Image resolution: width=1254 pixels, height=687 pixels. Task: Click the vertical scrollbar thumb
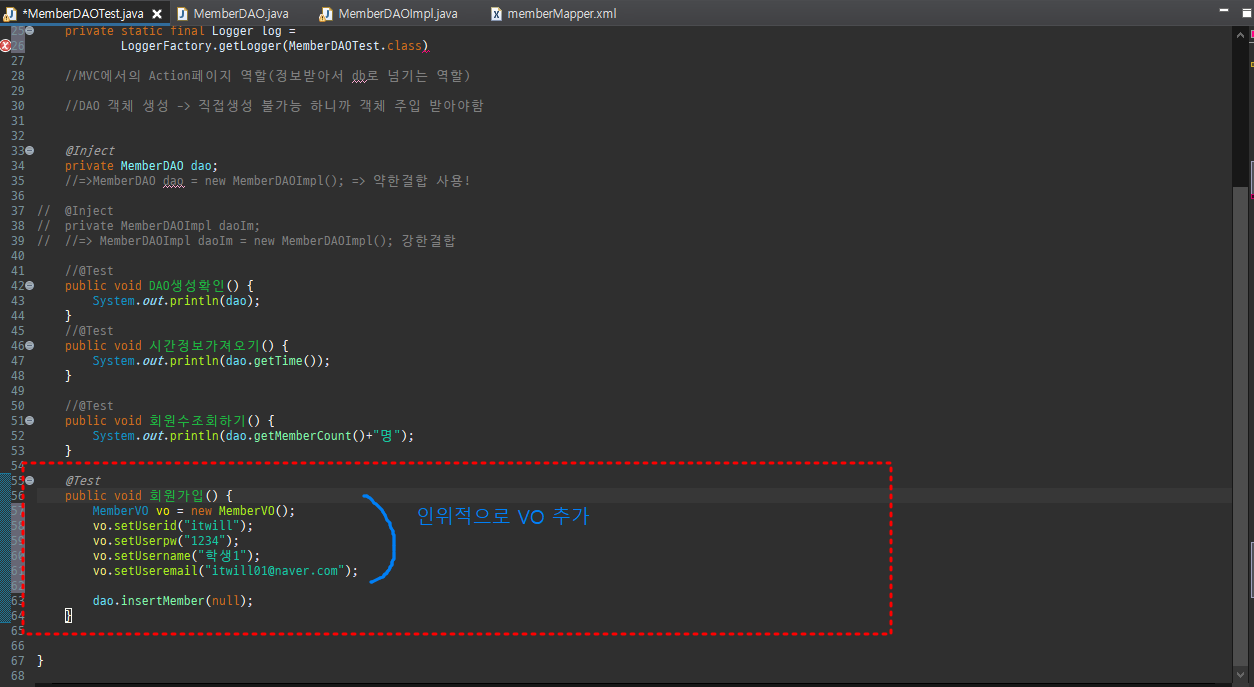coord(1241,428)
